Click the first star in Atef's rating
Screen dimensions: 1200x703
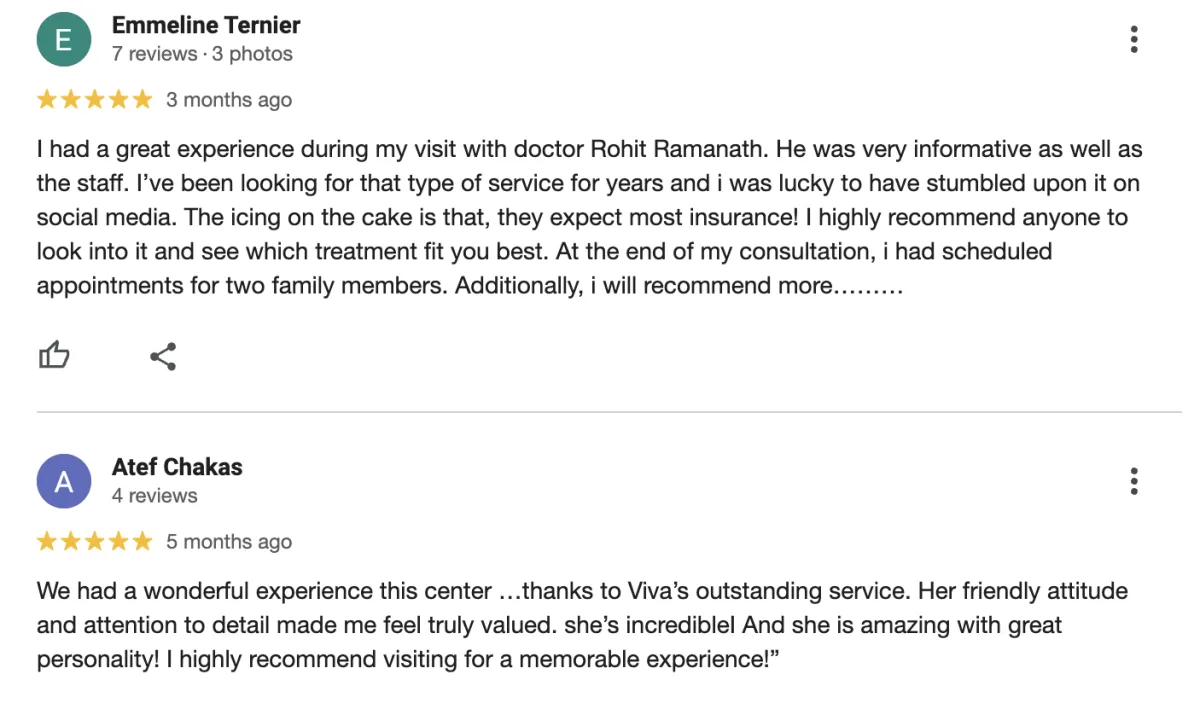pos(47,541)
